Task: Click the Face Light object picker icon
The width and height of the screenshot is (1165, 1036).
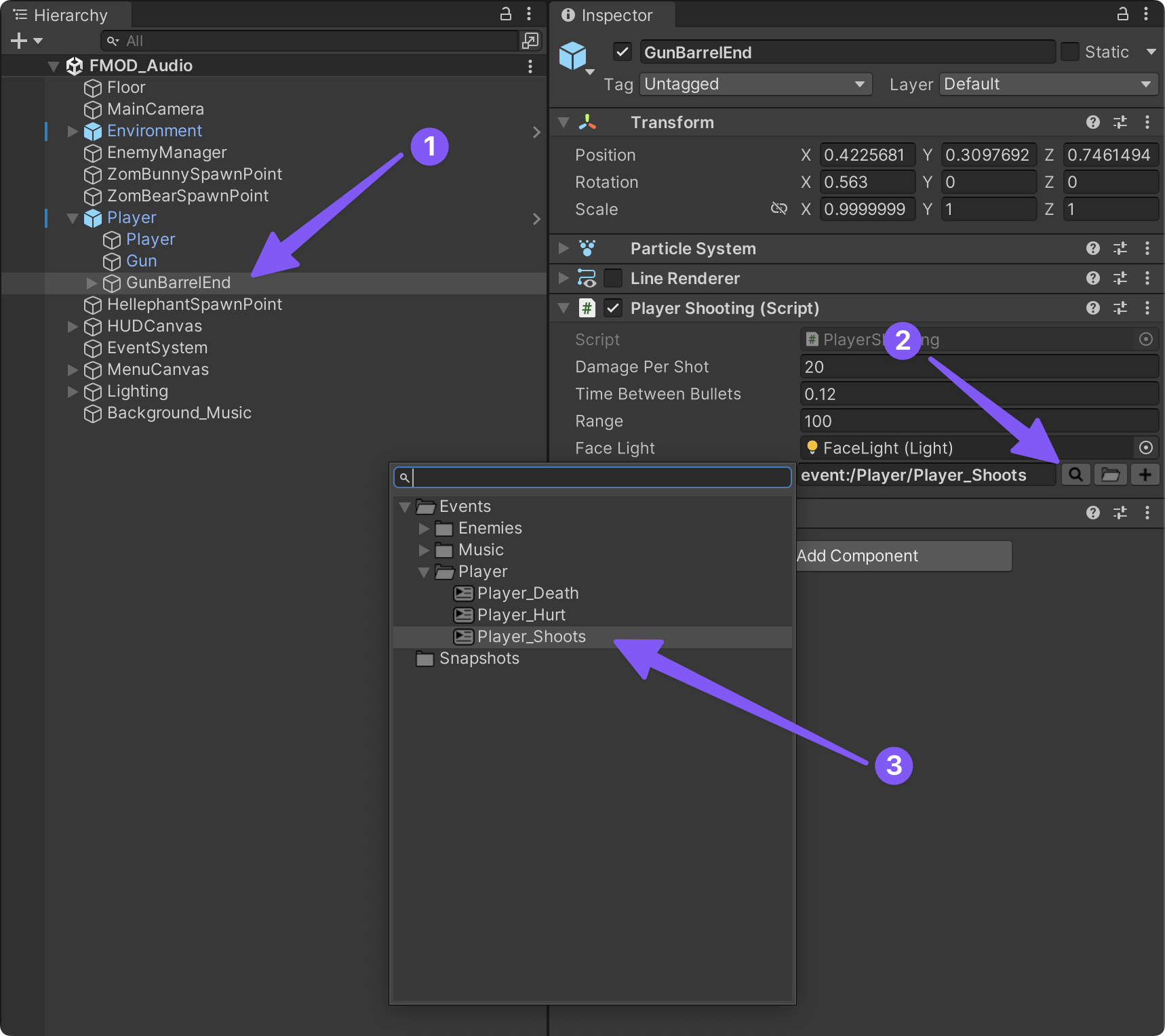Action: coord(1146,447)
